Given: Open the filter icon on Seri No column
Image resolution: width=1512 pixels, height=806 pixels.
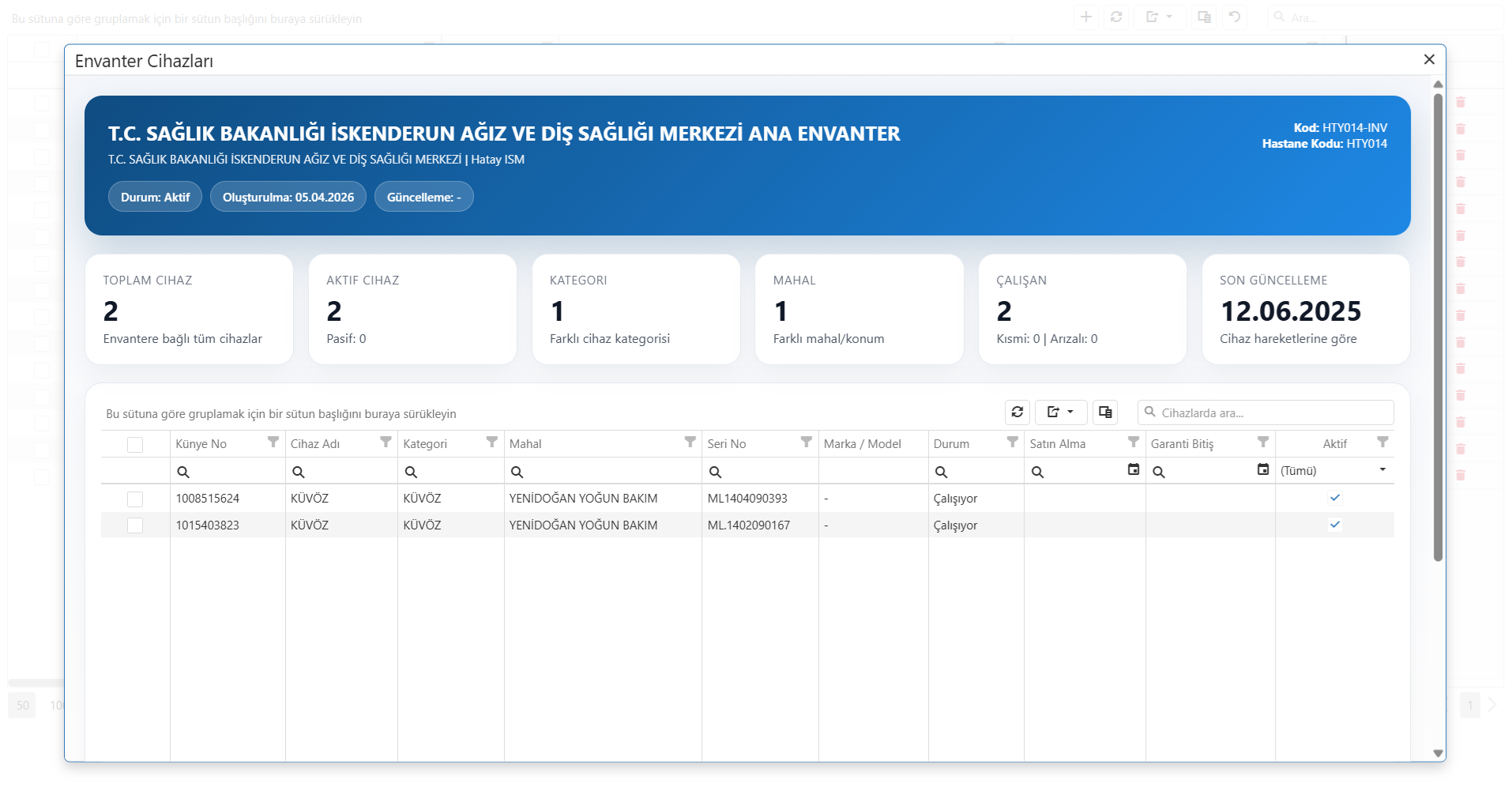Looking at the screenshot, I should [807, 443].
